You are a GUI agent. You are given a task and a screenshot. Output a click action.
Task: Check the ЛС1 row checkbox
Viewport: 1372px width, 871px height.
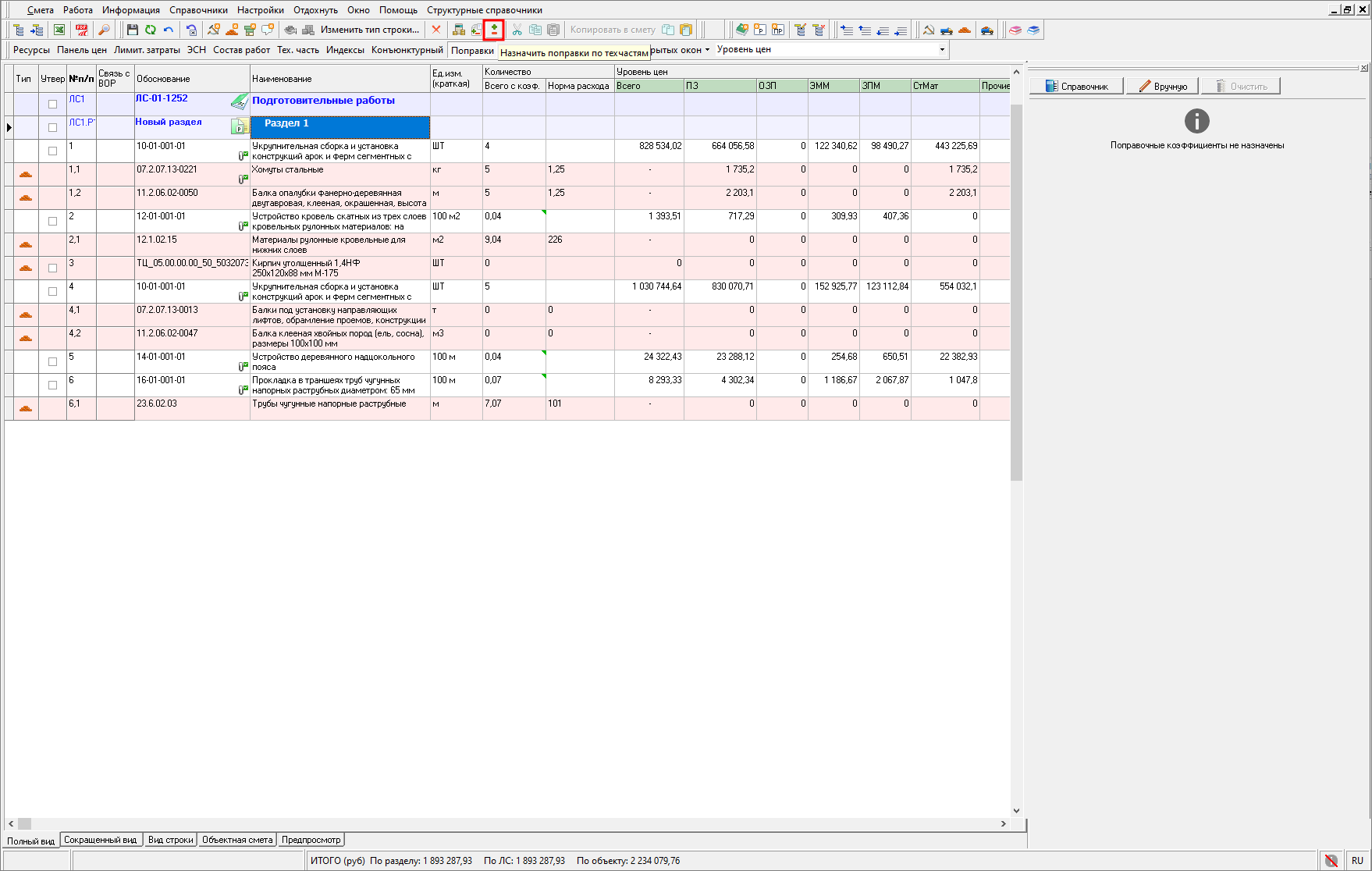(x=52, y=104)
